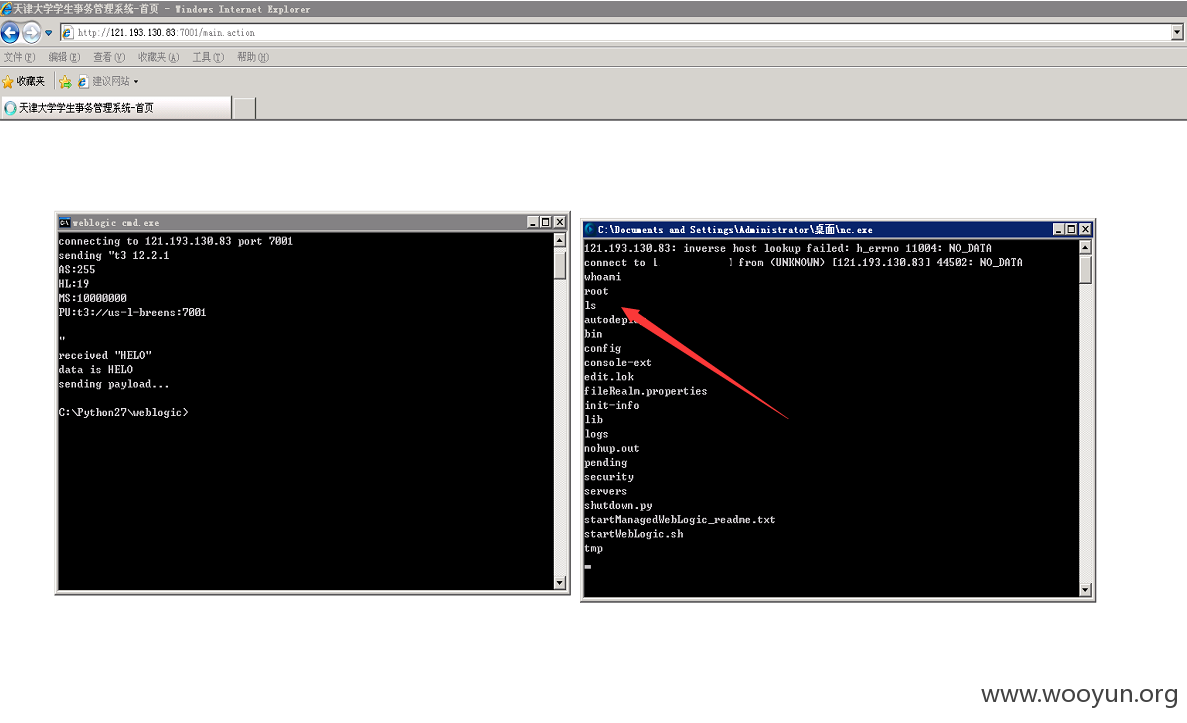1187x723 pixels.
Task: Click the 'connecting to 121.193.130.83 port 7001' line
Action: pyautogui.click(x=176, y=241)
